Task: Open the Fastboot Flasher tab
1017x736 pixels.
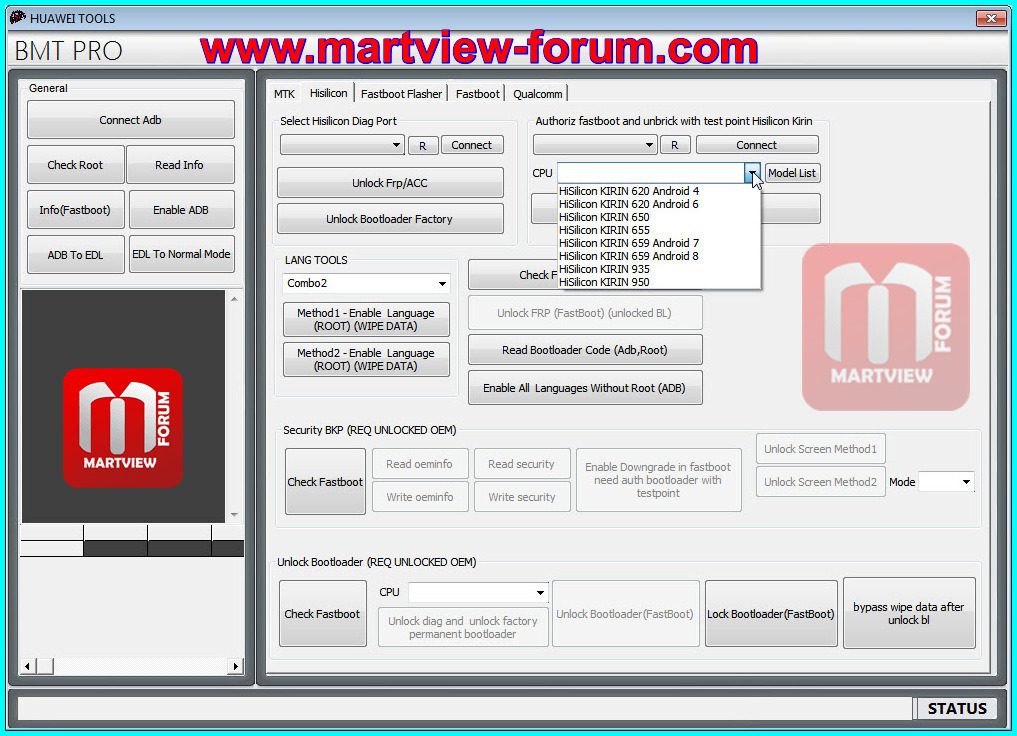Action: (401, 94)
